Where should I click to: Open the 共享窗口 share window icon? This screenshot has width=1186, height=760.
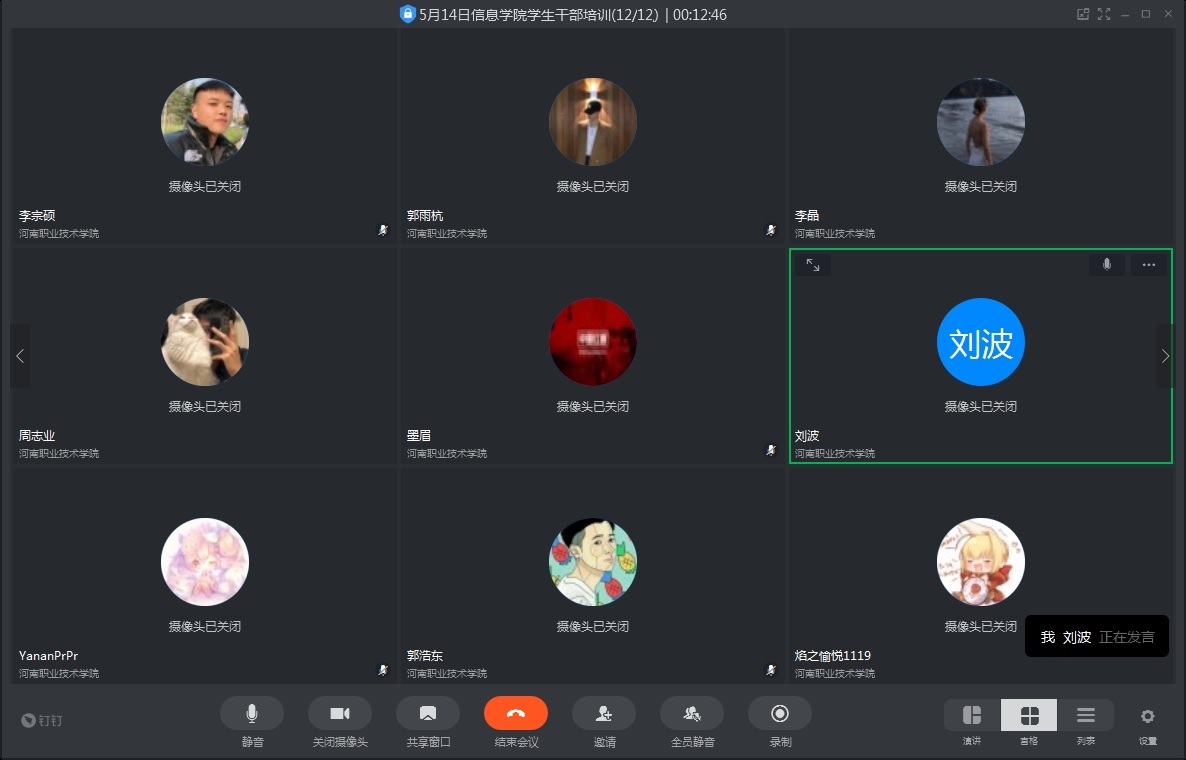[x=428, y=714]
